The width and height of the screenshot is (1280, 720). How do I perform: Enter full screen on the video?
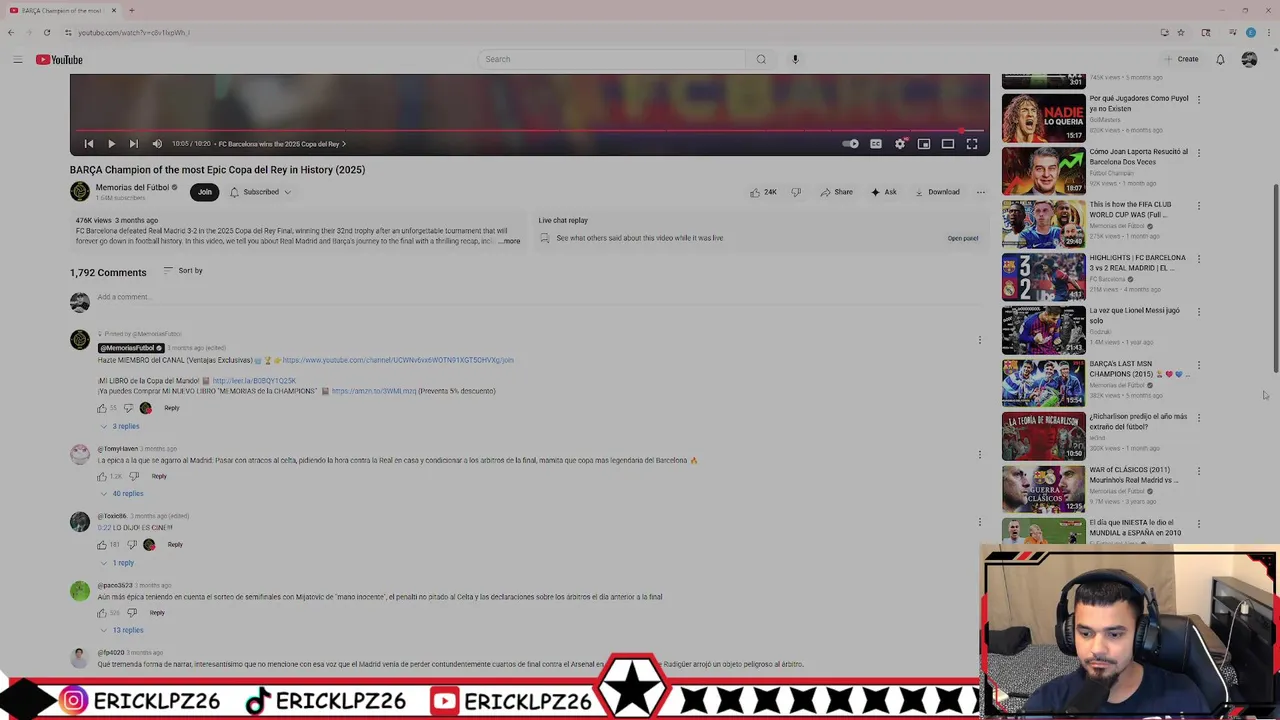coord(972,144)
